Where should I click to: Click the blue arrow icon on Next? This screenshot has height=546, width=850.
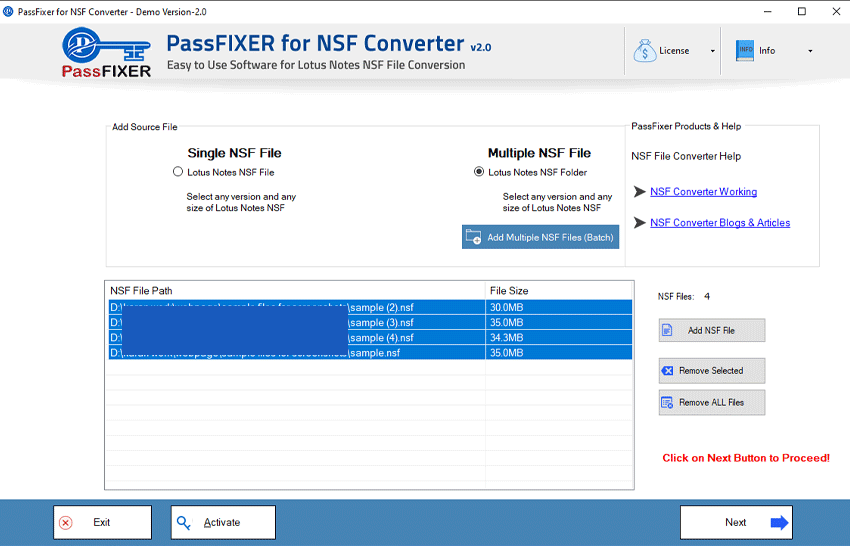[780, 523]
